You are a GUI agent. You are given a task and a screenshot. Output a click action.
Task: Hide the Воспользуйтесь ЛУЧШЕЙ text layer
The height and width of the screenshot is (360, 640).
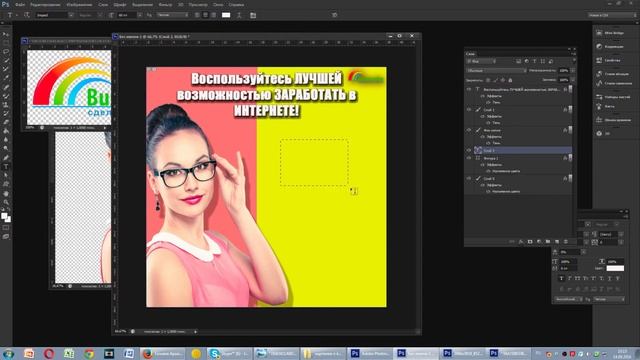pyautogui.click(x=469, y=89)
